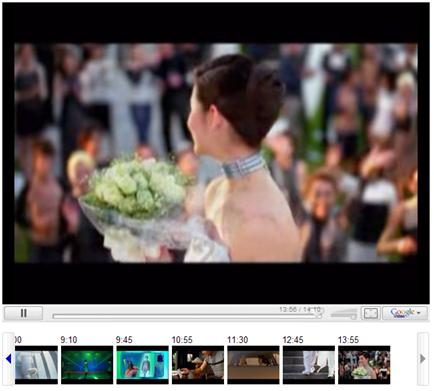Select the 11:30 brown scene thumbnail
Viewport: 434px width, 391px height.
(253, 365)
